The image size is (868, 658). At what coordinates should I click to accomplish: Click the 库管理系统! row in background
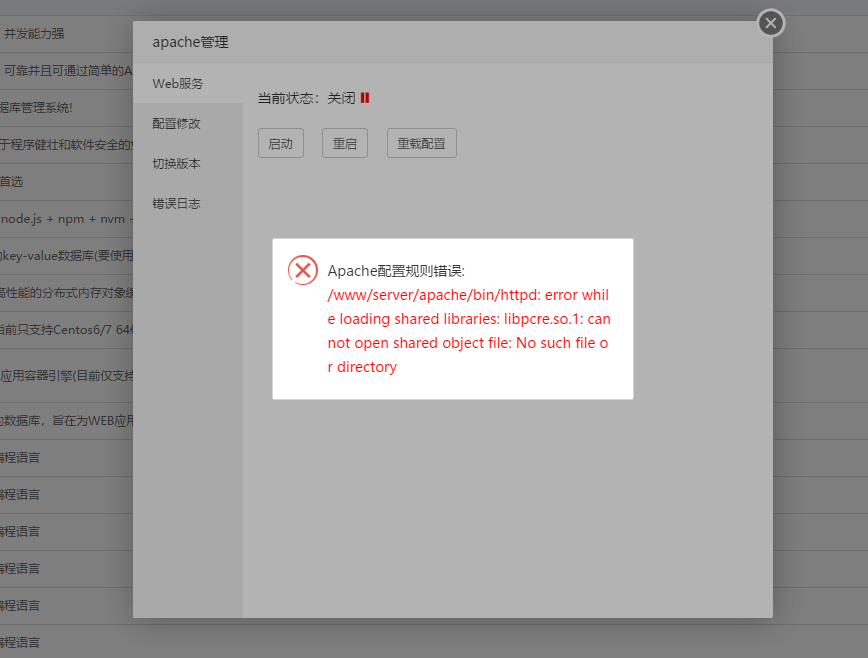point(66,108)
